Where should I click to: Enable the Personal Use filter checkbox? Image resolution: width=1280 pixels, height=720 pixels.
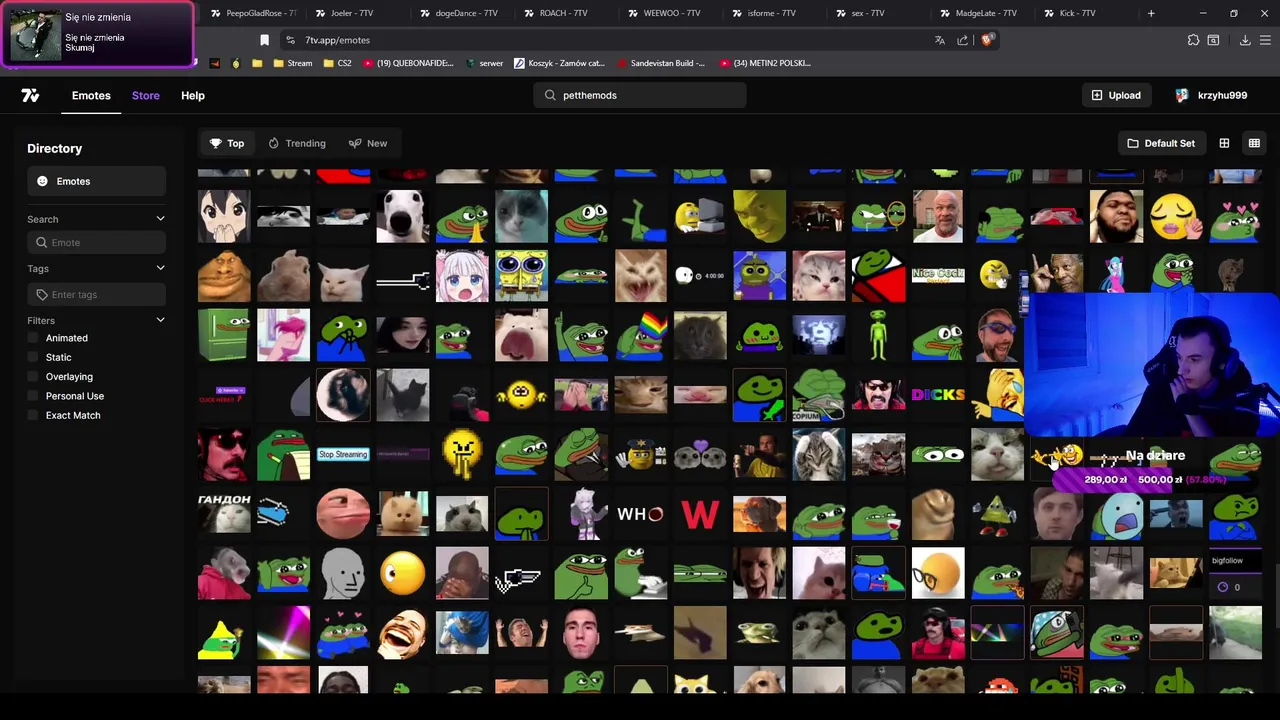tap(33, 396)
